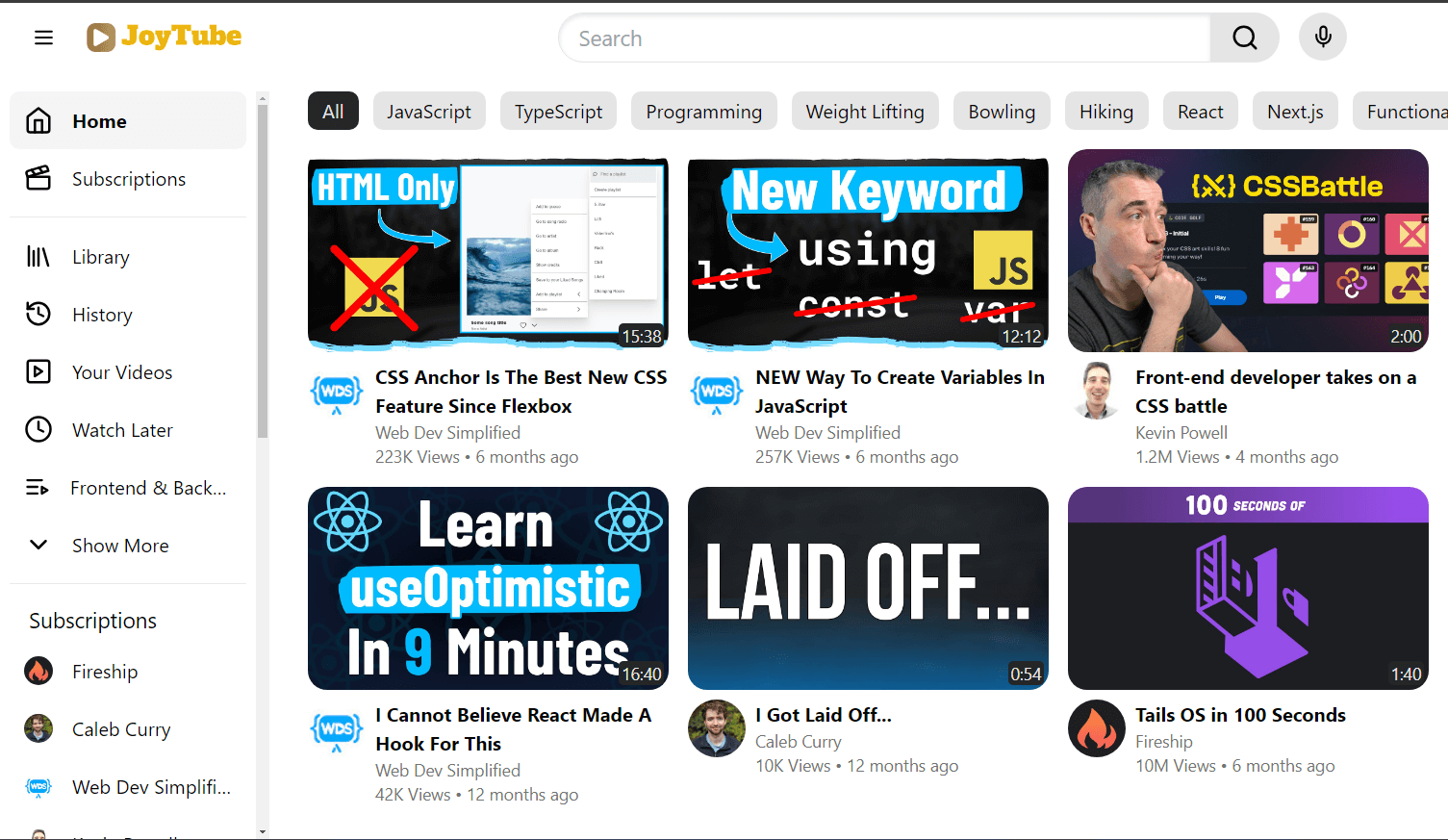This screenshot has width=1448, height=840.
Task: Open the hamburger menu
Action: pyautogui.click(x=43, y=38)
